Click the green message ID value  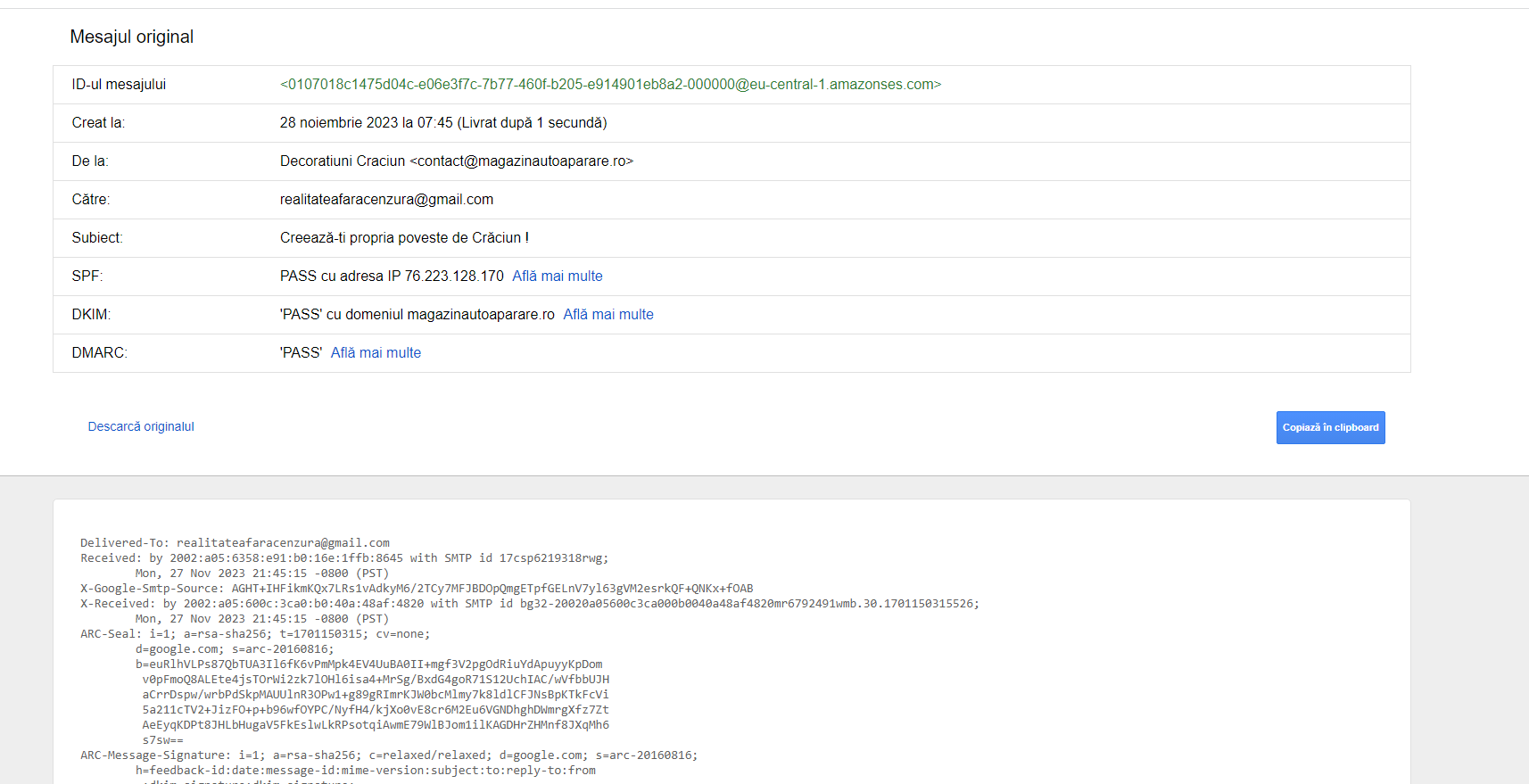click(610, 85)
